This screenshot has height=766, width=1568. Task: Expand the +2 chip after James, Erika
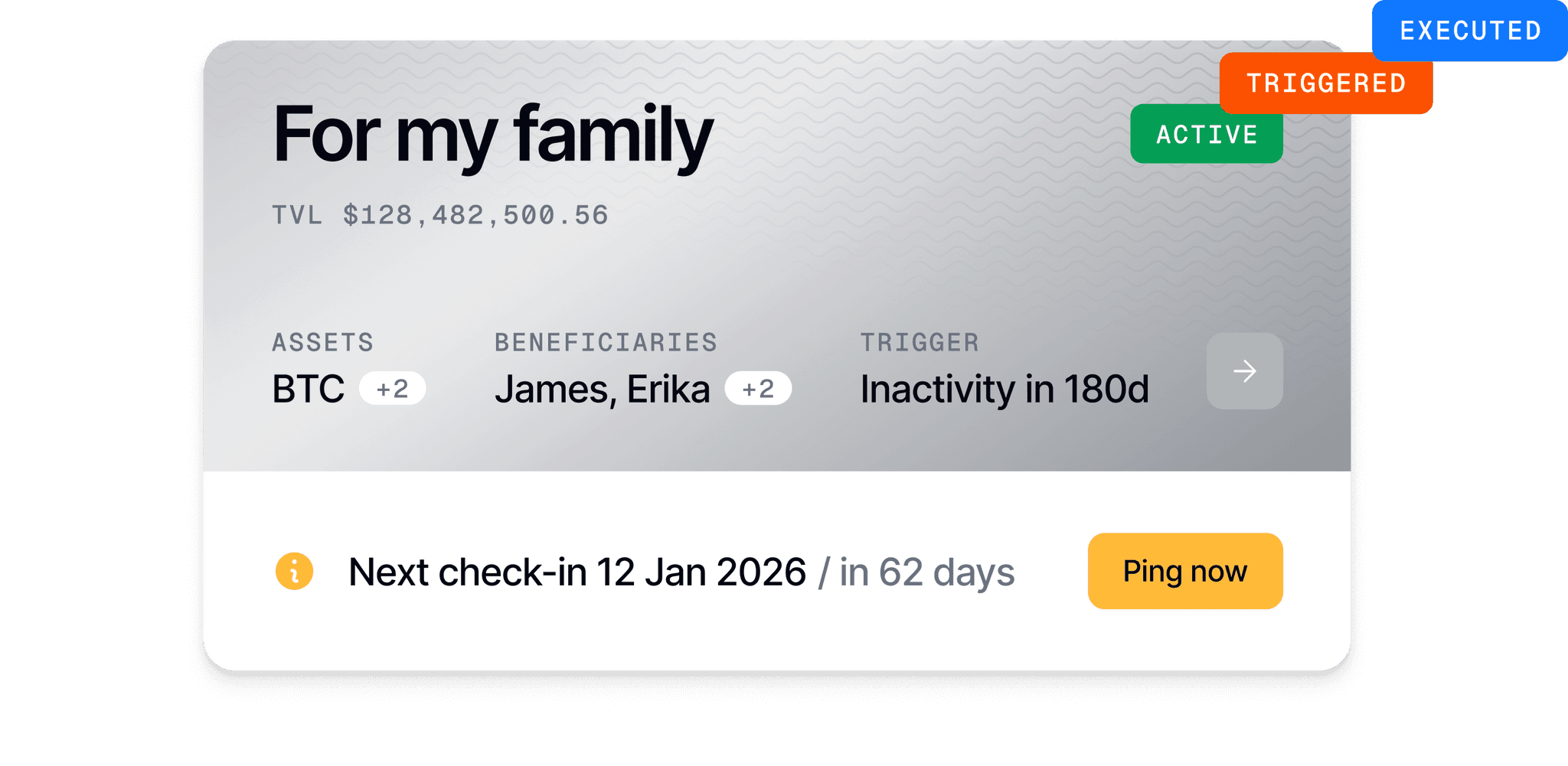pos(758,389)
